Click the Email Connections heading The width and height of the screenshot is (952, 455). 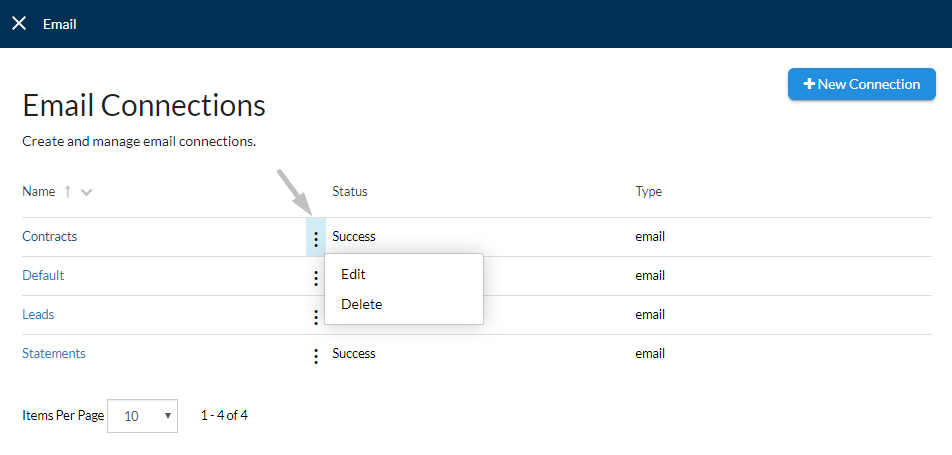point(144,105)
